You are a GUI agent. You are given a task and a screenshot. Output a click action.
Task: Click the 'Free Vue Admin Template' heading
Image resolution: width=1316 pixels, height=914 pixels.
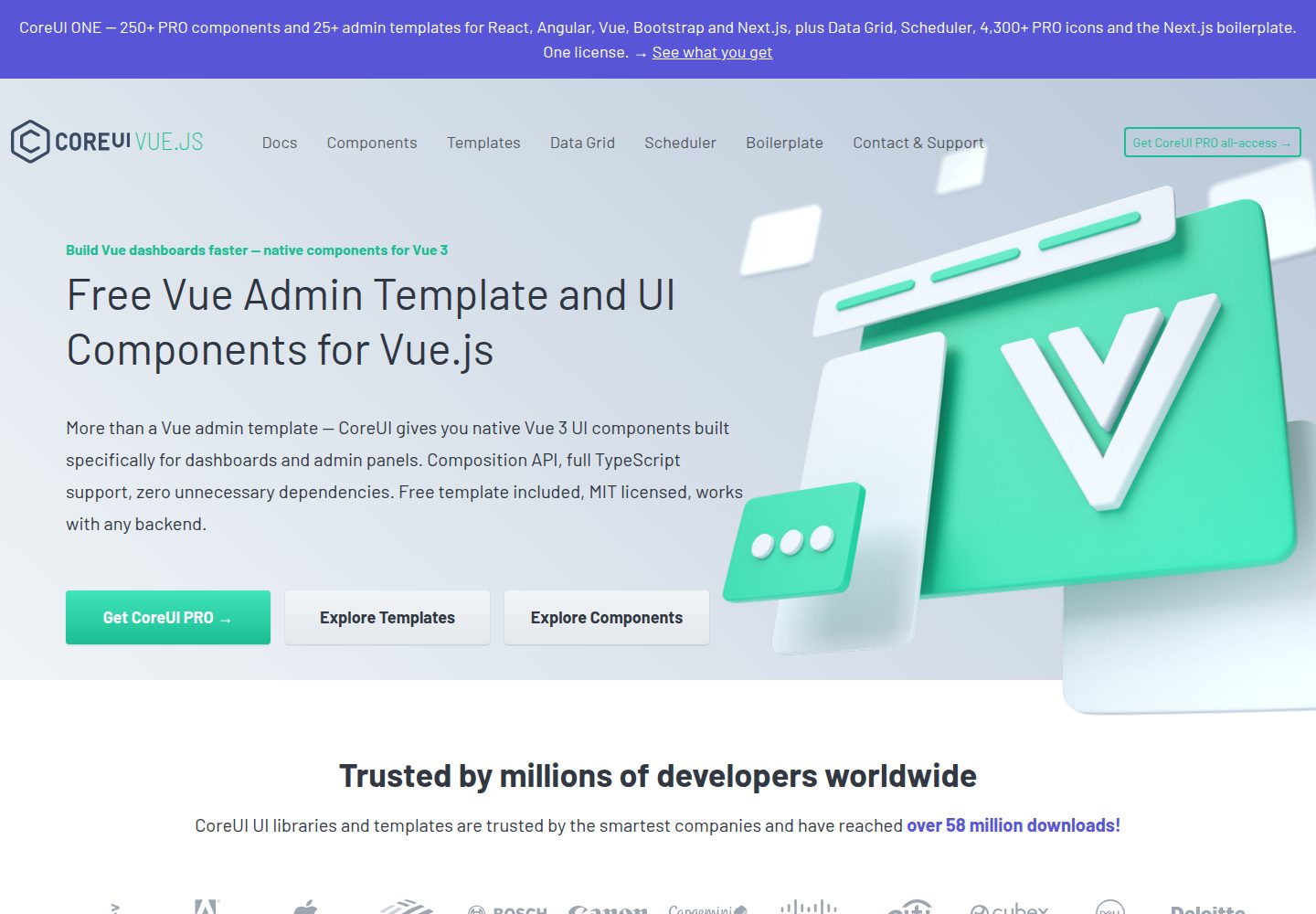(371, 323)
